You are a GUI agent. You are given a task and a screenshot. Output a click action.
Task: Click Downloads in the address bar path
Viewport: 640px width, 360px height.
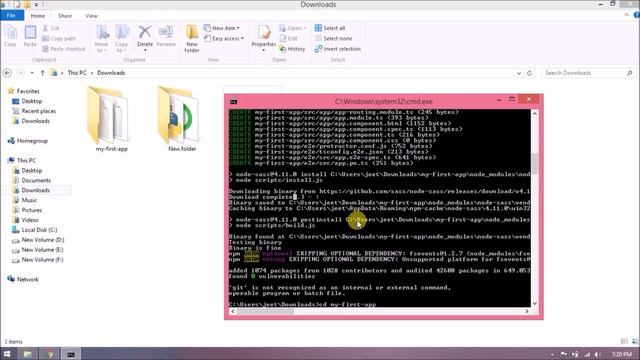(x=111, y=73)
